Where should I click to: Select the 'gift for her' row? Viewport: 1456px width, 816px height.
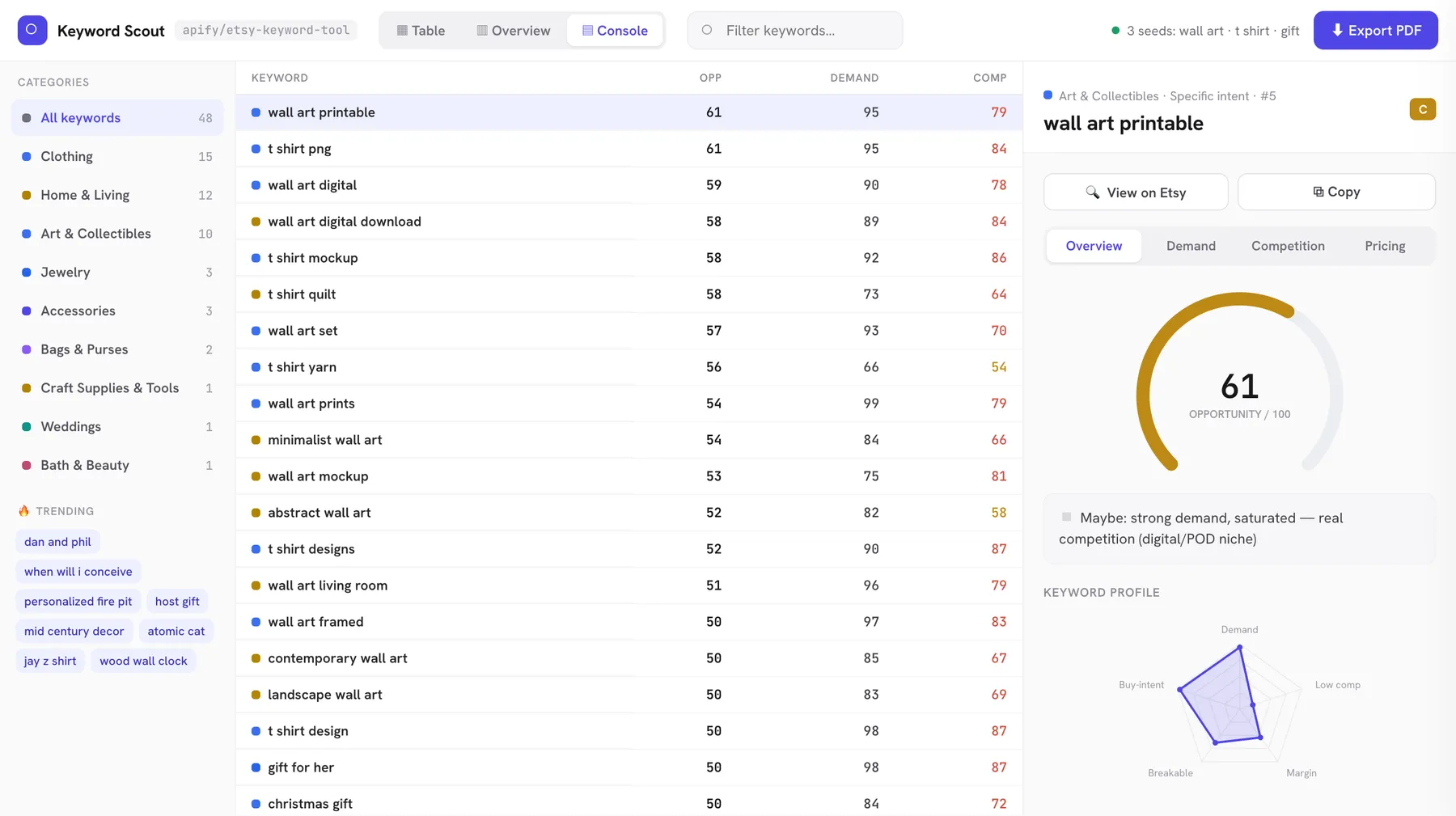point(629,767)
